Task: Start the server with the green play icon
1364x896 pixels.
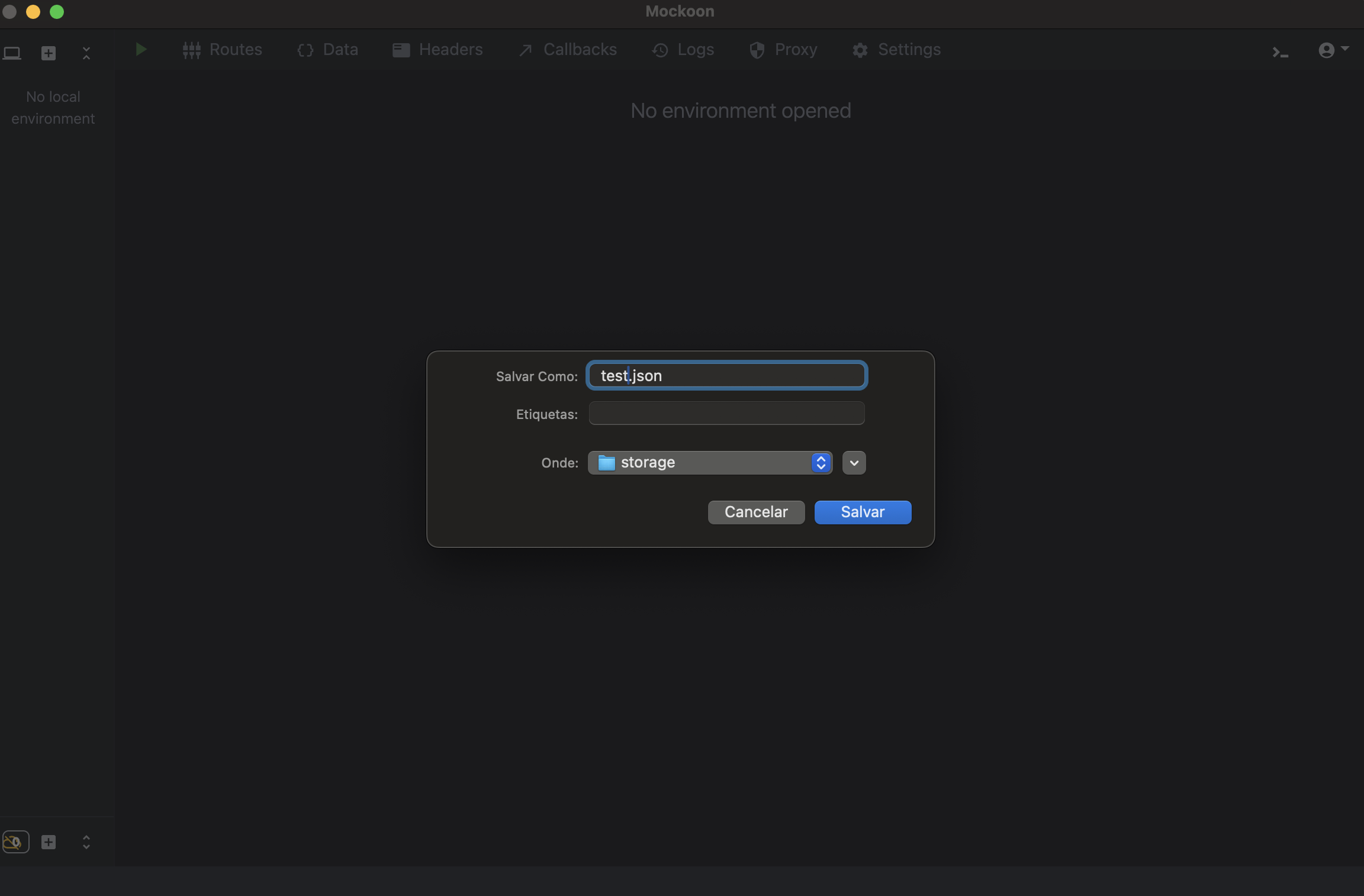Action: [141, 50]
